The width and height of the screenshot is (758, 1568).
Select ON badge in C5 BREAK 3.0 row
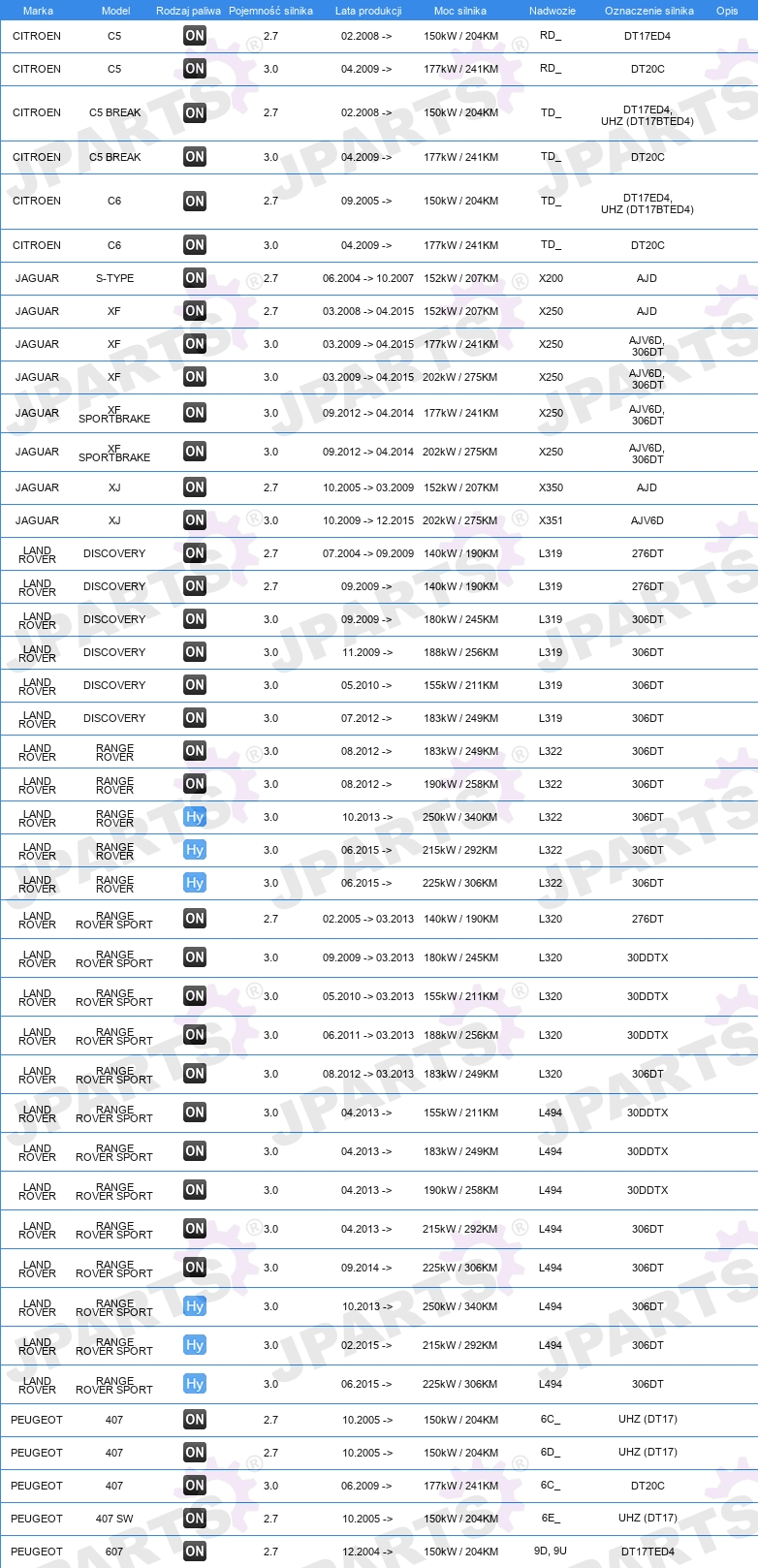pos(195,157)
